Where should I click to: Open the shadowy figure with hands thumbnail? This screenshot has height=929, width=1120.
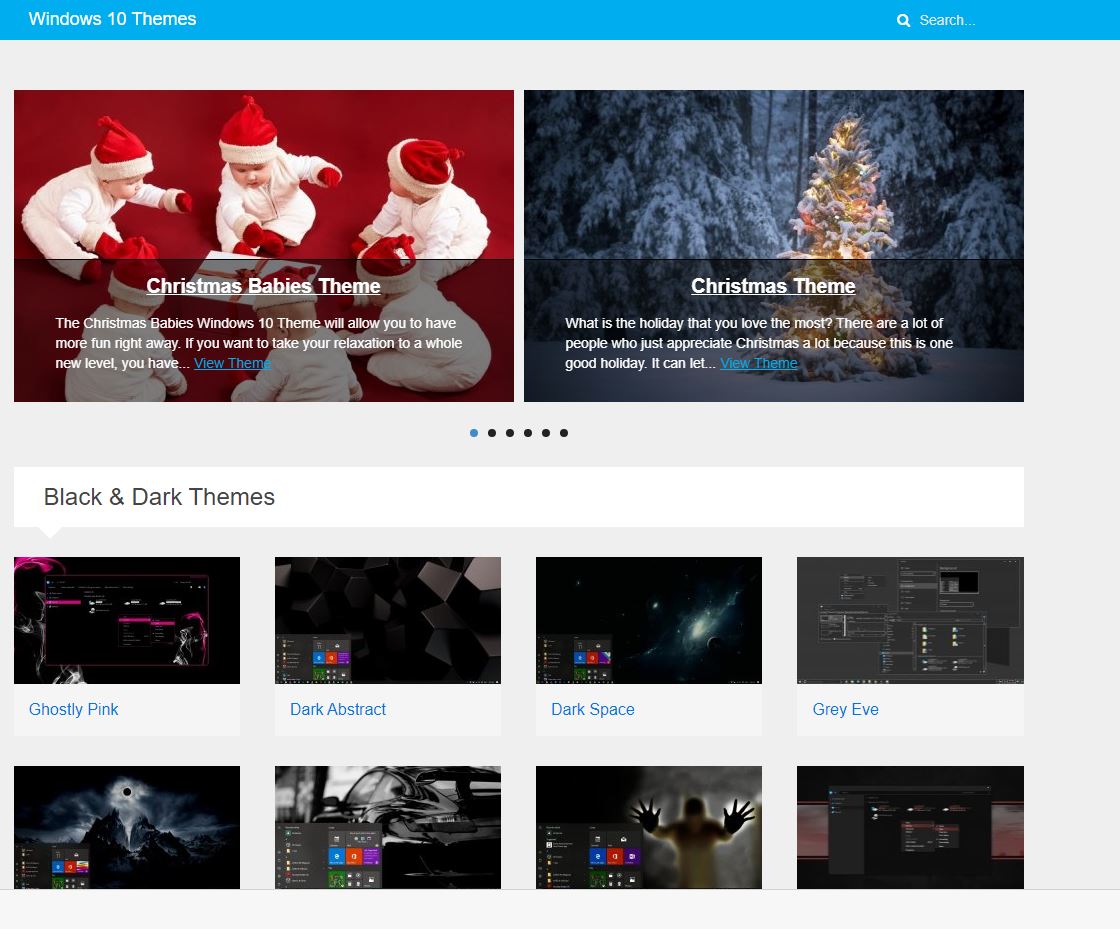[x=649, y=828]
